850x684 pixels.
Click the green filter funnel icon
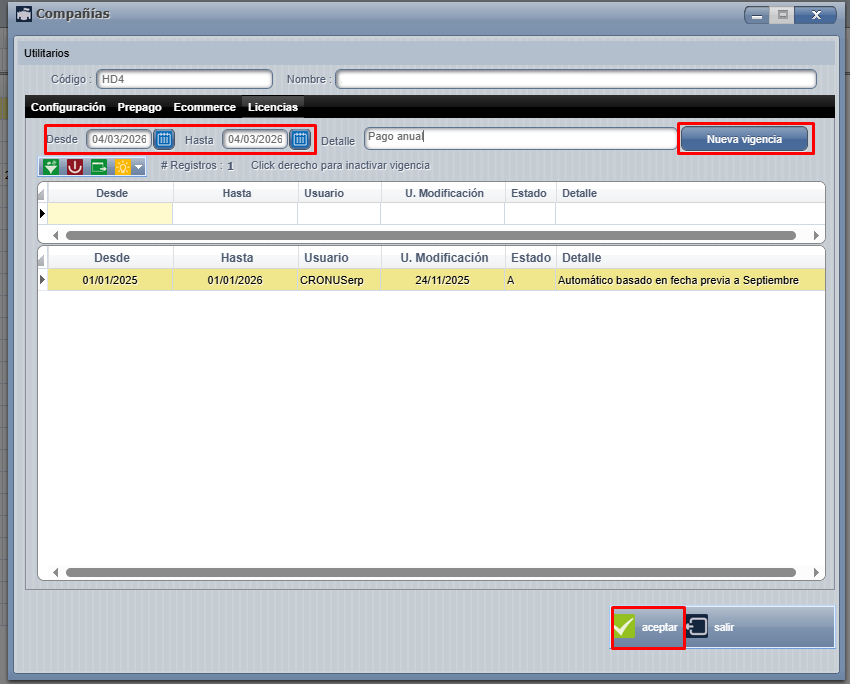[50, 167]
